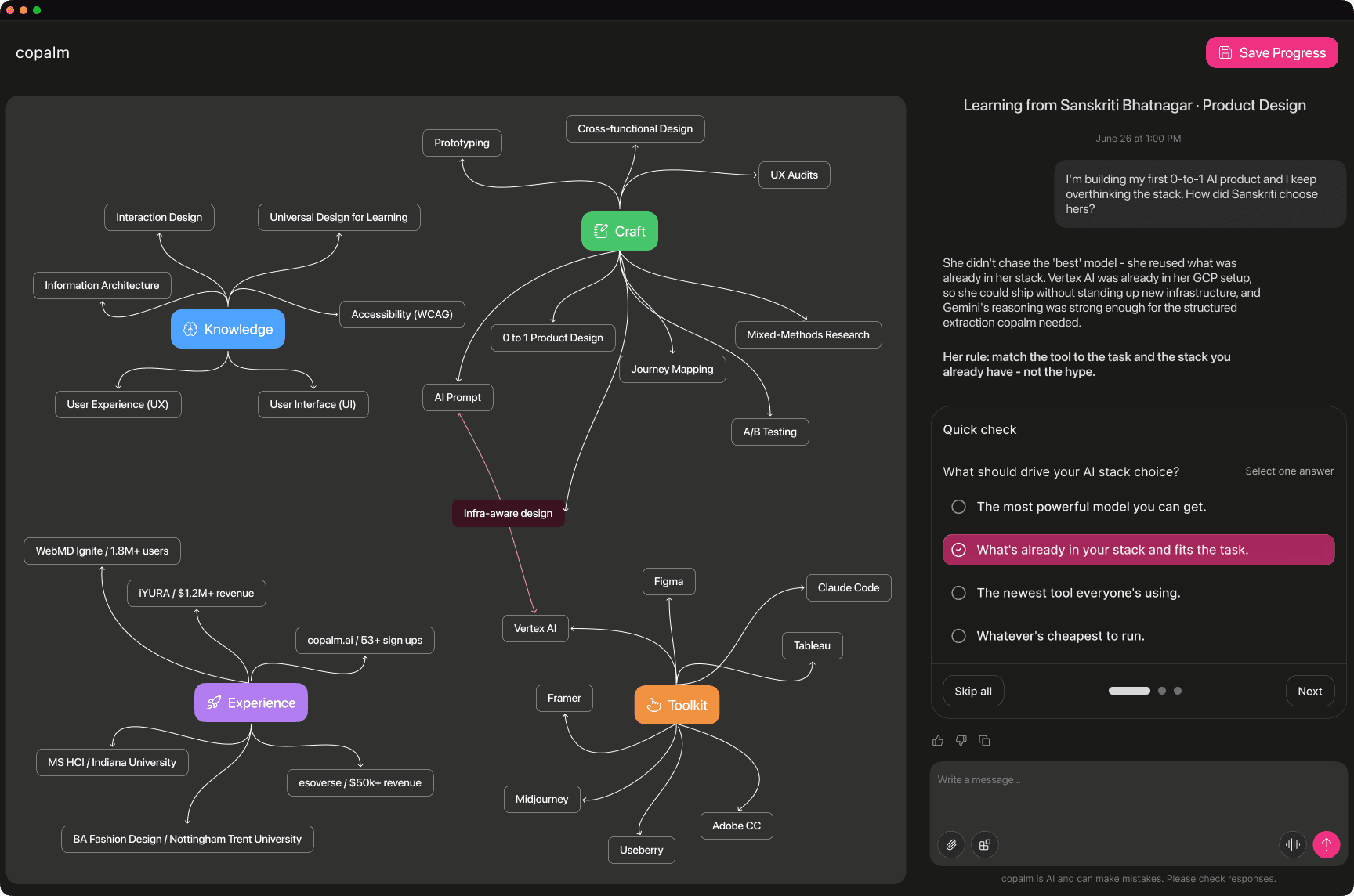The width and height of the screenshot is (1354, 896).
Task: Click the second quiz progress dot
Action: [x=1162, y=691]
